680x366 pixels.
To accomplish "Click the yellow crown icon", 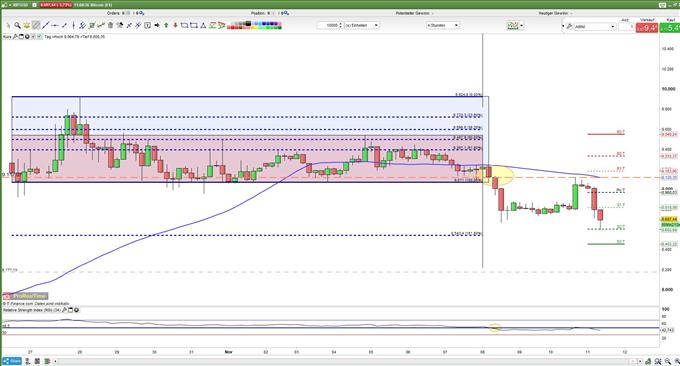I will point(26,26).
